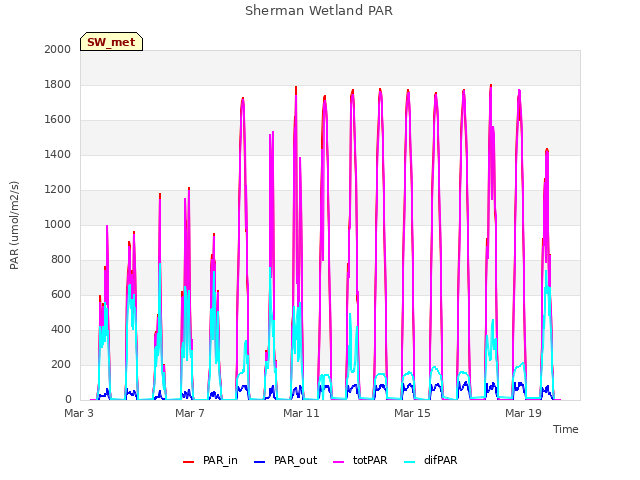This screenshot has height=480, width=640.
Task: Toggle the PAR_in legend entry
Action: (210, 460)
